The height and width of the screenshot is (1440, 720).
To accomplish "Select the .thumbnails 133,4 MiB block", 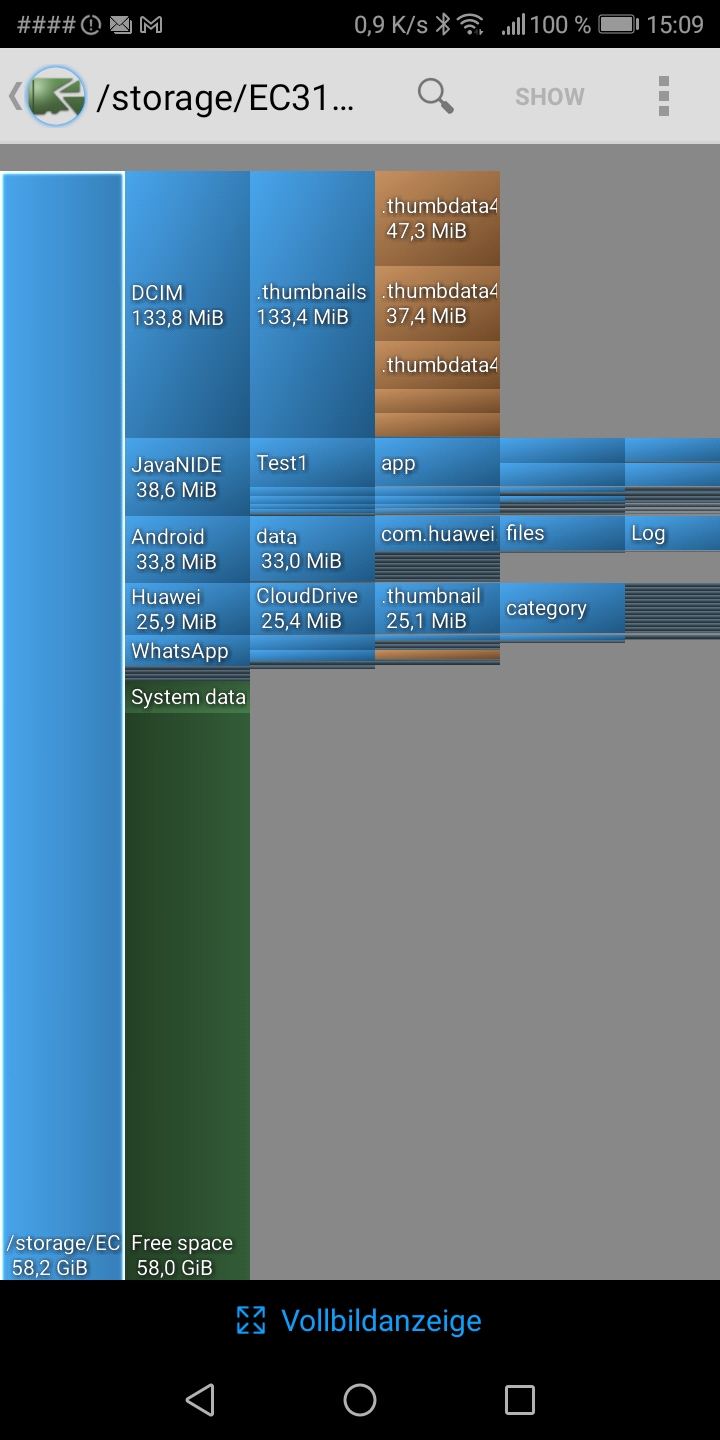I will [312, 305].
